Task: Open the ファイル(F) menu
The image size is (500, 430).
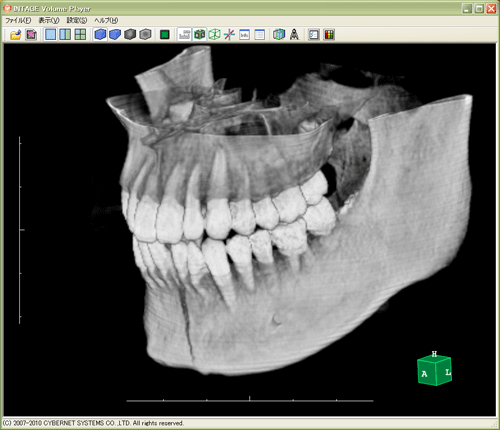Action: [18, 20]
